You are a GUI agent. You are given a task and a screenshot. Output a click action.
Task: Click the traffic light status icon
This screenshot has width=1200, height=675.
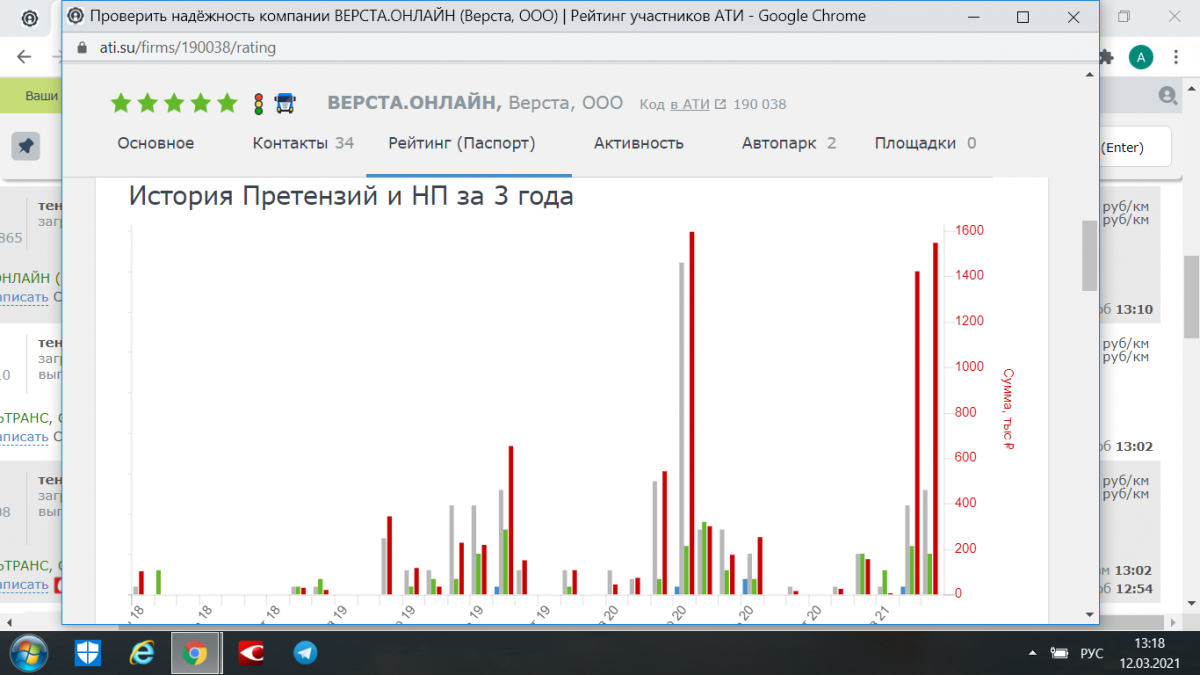pos(258,103)
